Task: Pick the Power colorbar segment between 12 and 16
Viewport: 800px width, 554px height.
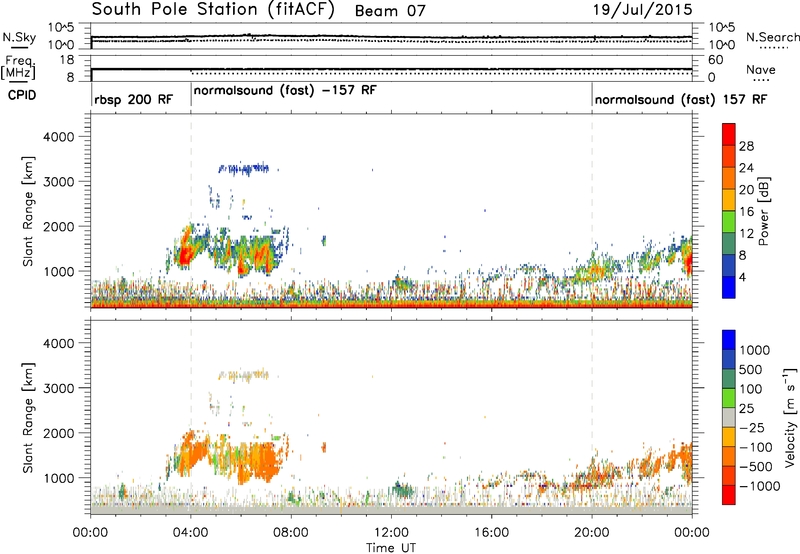Action: click(x=729, y=222)
